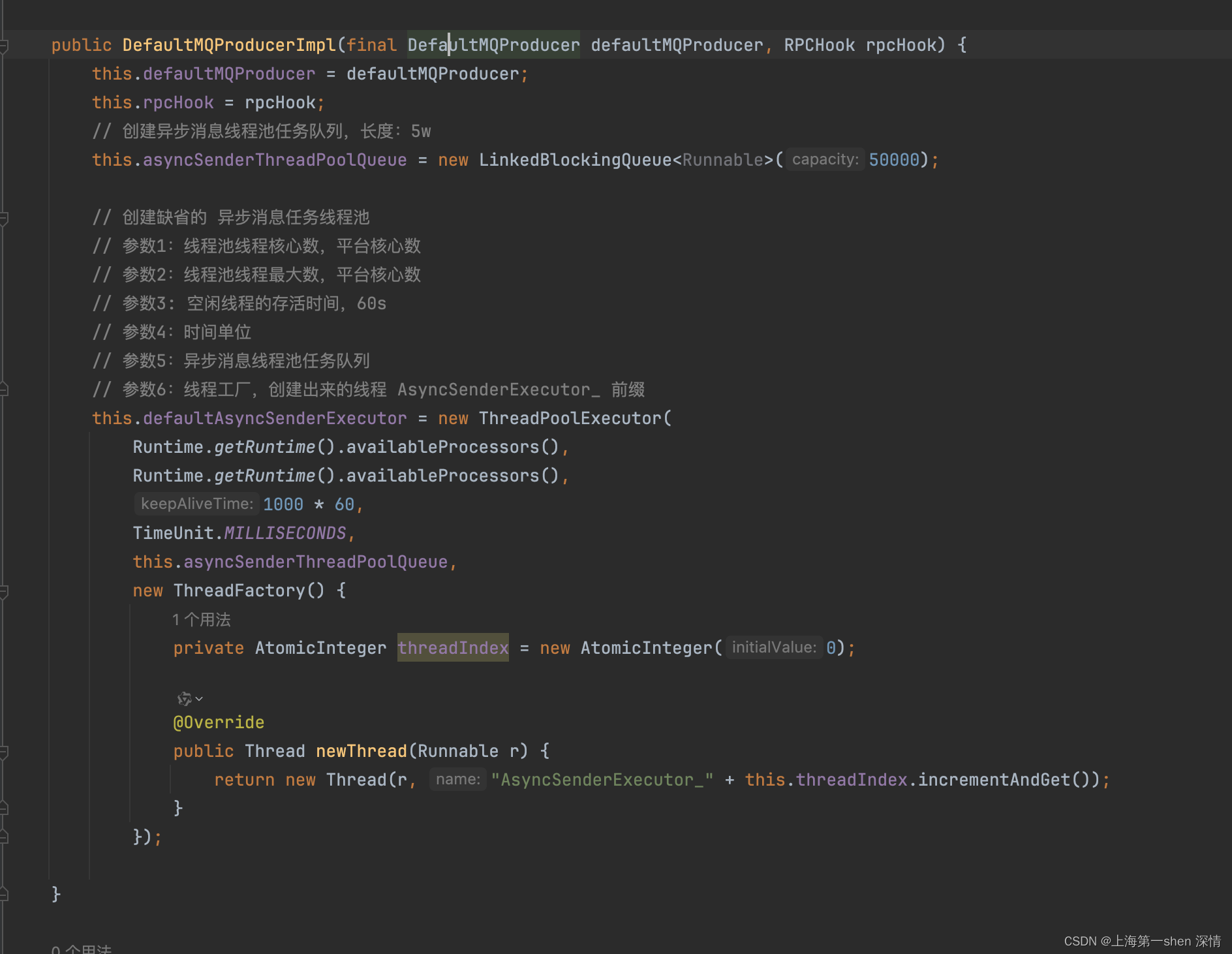
Task: Click the 'keepAliveTime:' parameter hint
Action: point(197,504)
